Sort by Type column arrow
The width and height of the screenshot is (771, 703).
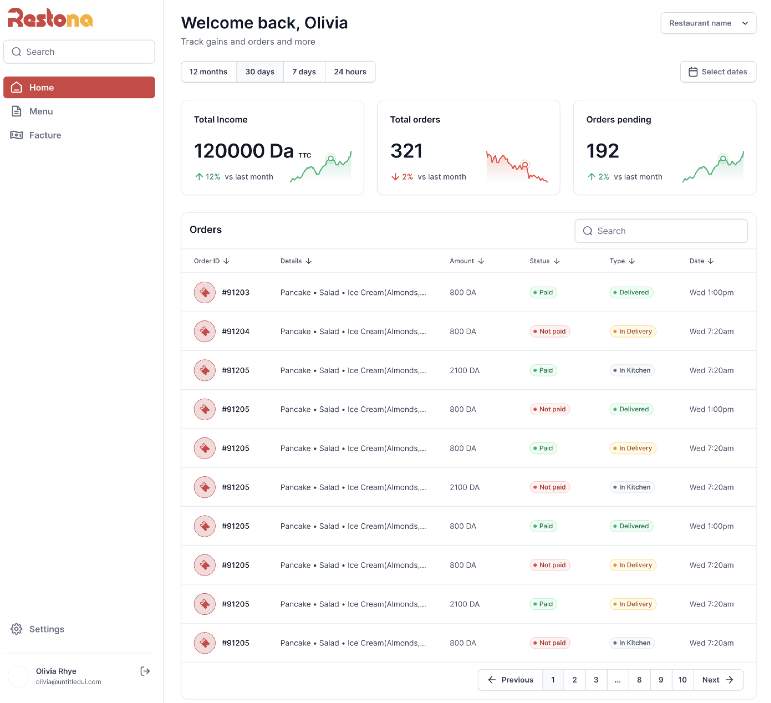coord(632,261)
